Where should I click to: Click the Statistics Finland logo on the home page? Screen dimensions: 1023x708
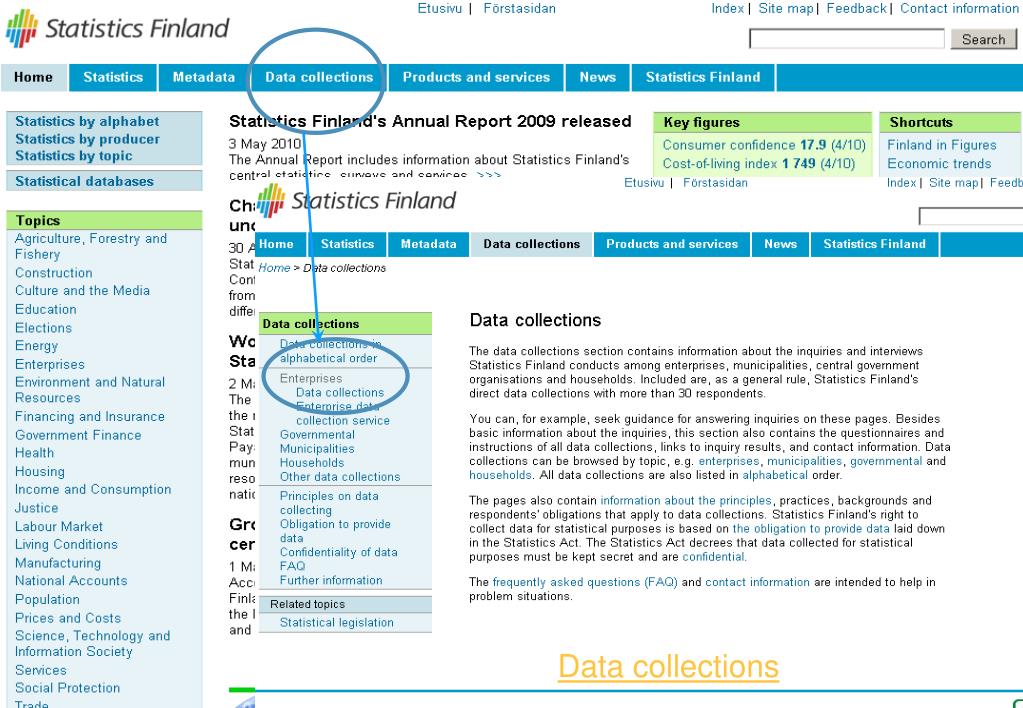click(x=117, y=29)
